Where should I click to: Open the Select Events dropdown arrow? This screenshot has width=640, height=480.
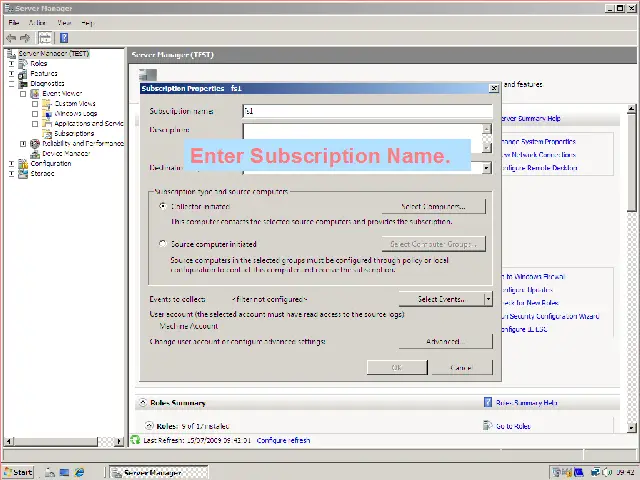point(488,299)
